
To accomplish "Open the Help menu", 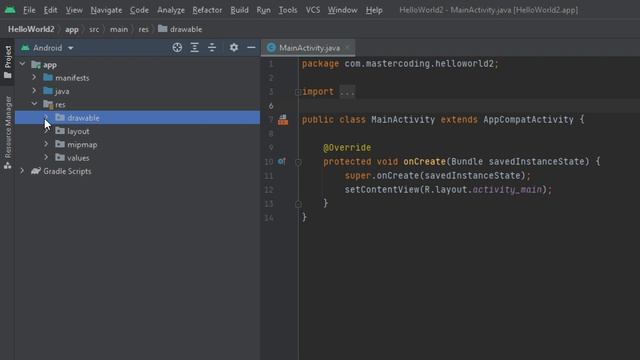I will [374, 10].
